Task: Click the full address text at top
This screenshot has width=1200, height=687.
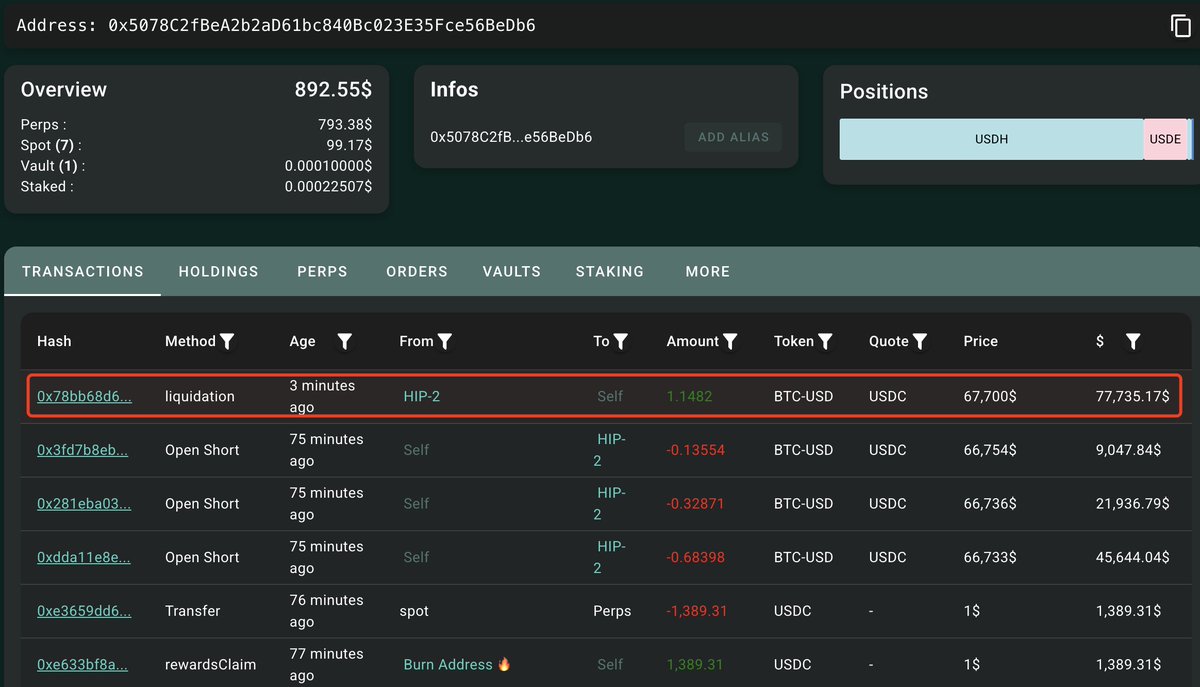Action: (x=322, y=25)
